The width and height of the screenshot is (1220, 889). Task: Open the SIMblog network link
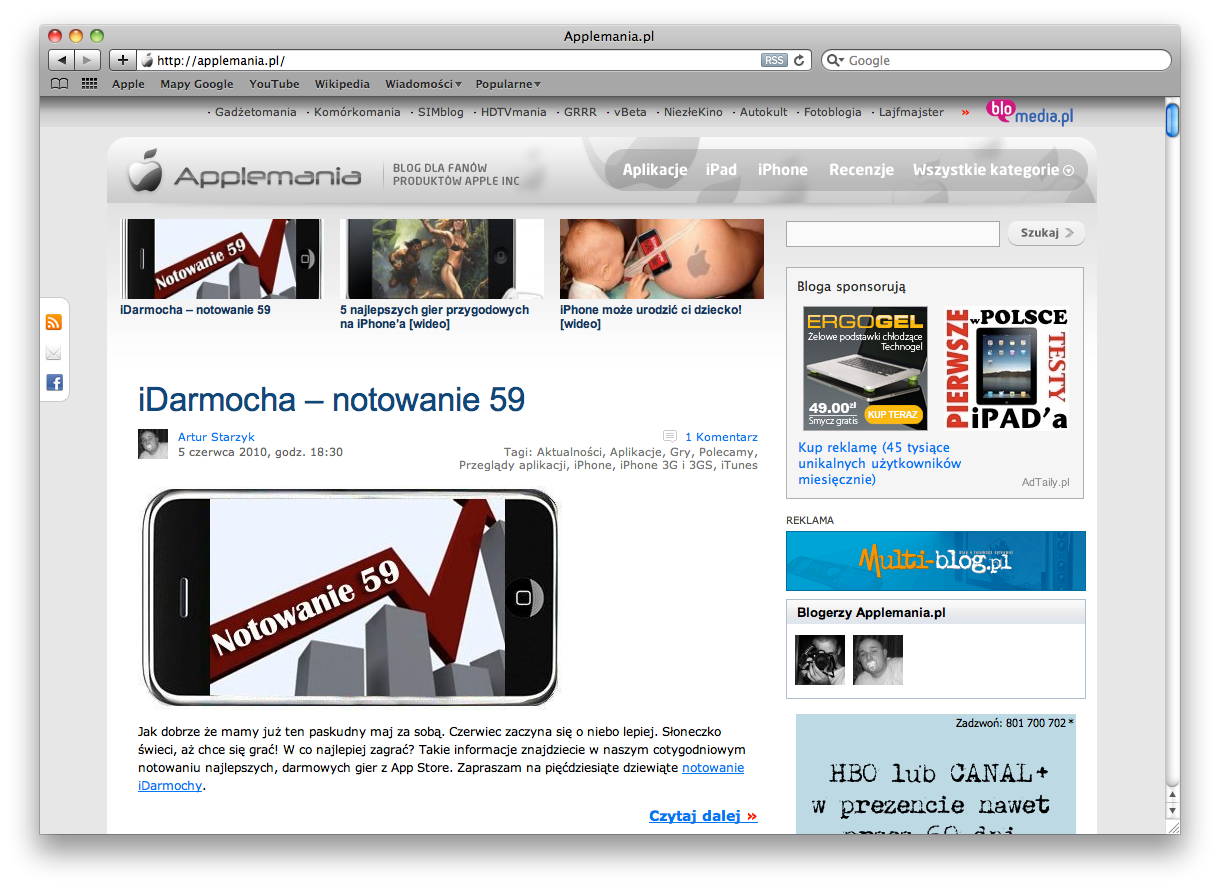pos(441,112)
